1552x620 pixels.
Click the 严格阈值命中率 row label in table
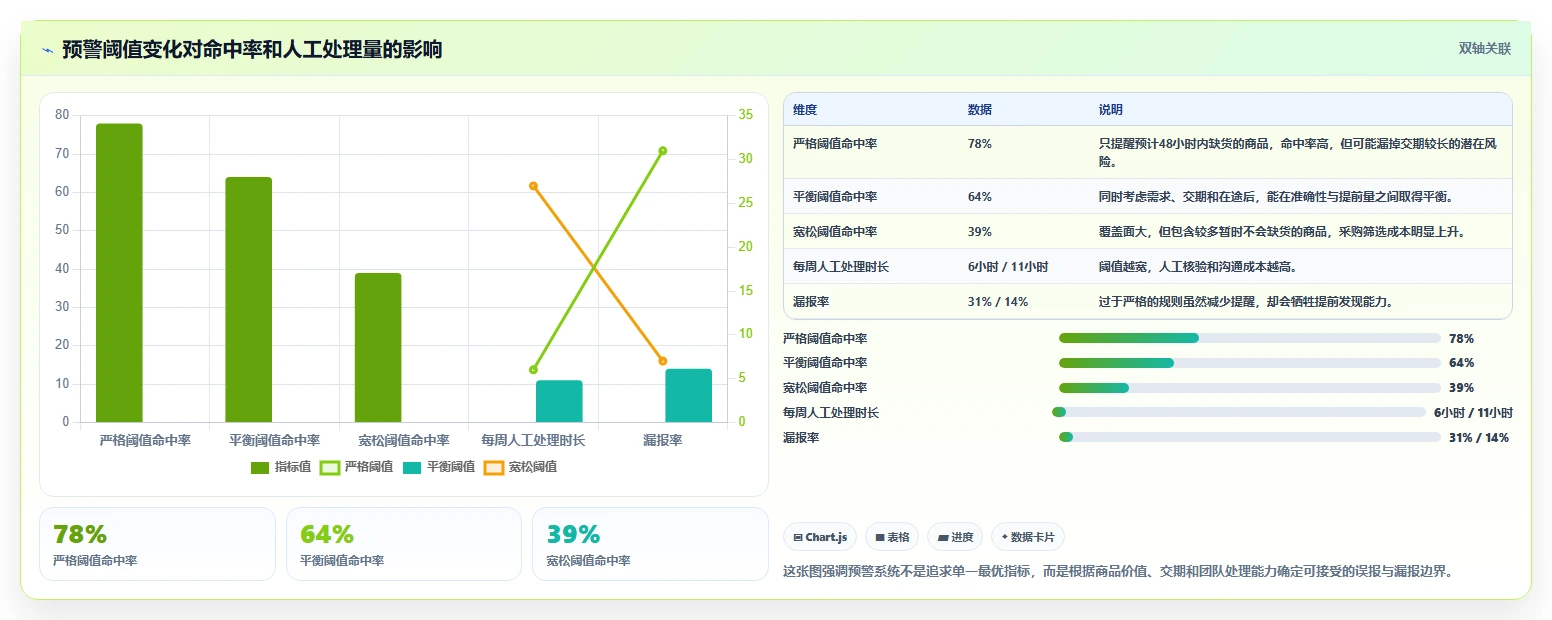(x=835, y=144)
